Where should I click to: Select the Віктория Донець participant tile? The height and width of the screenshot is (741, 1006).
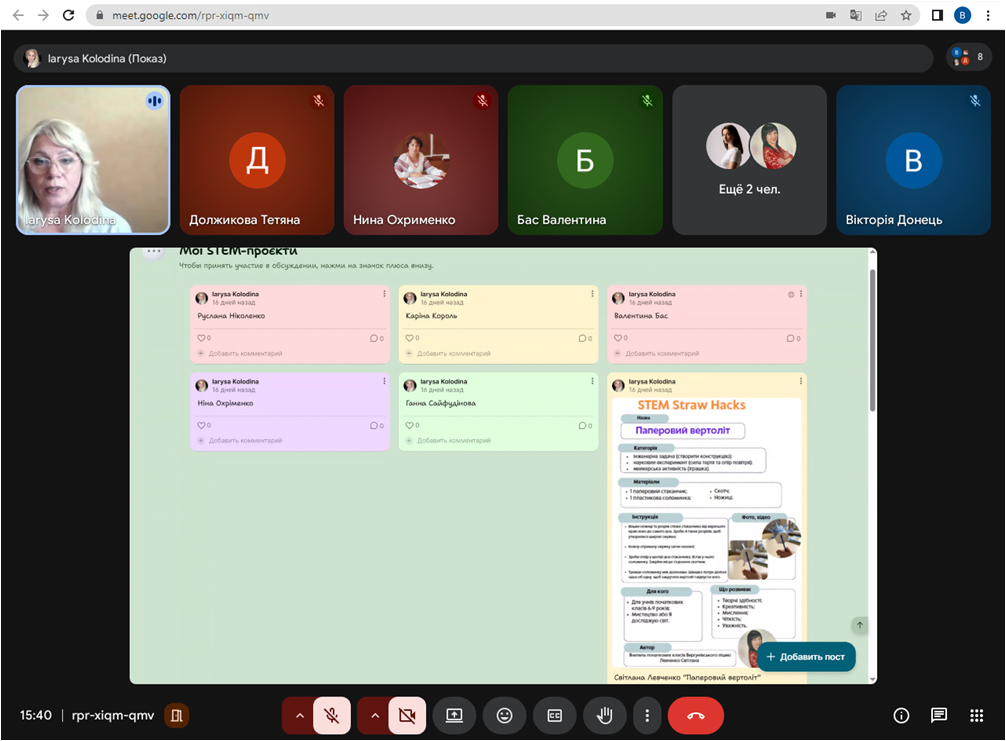[913, 160]
